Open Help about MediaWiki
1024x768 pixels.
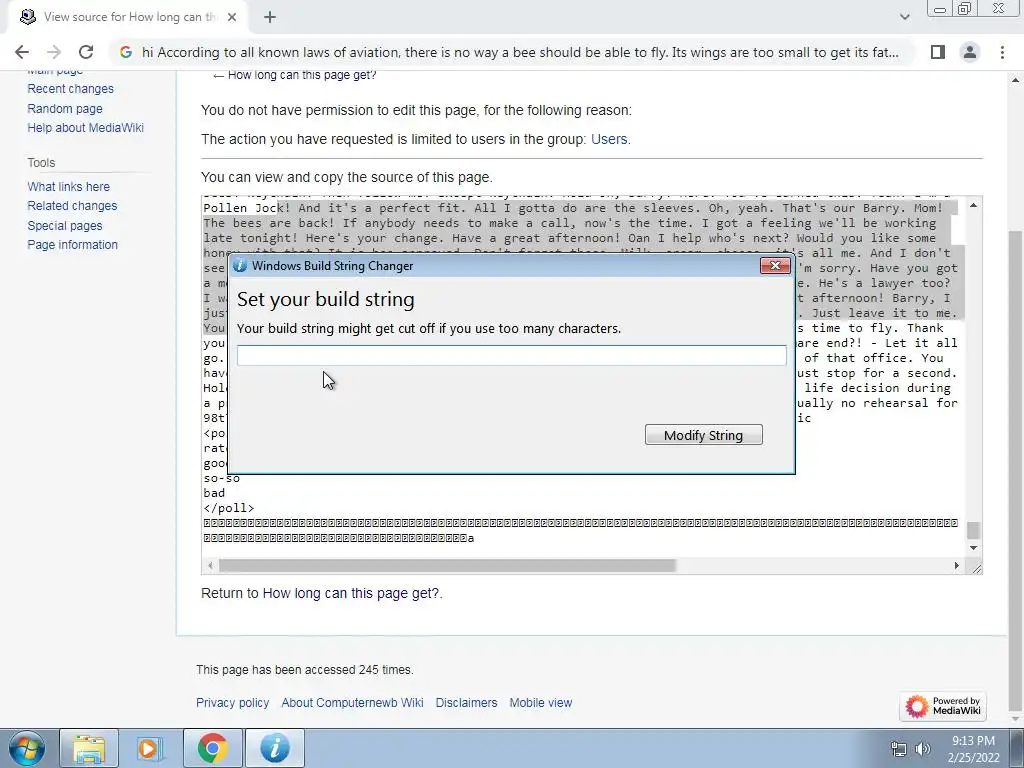coord(86,128)
